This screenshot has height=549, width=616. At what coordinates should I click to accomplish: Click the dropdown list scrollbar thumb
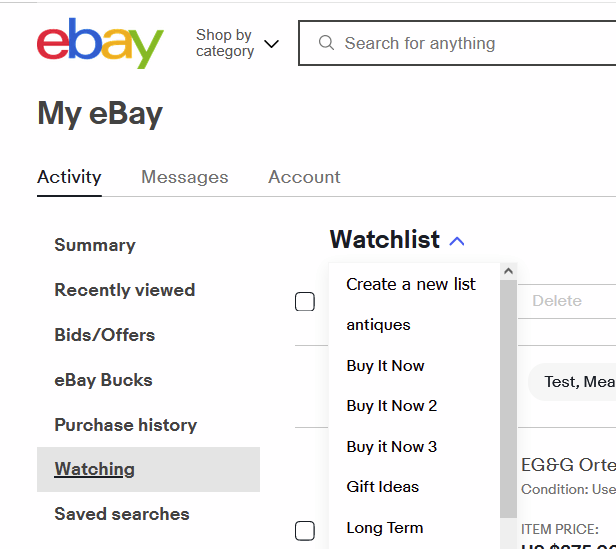pyautogui.click(x=508, y=399)
